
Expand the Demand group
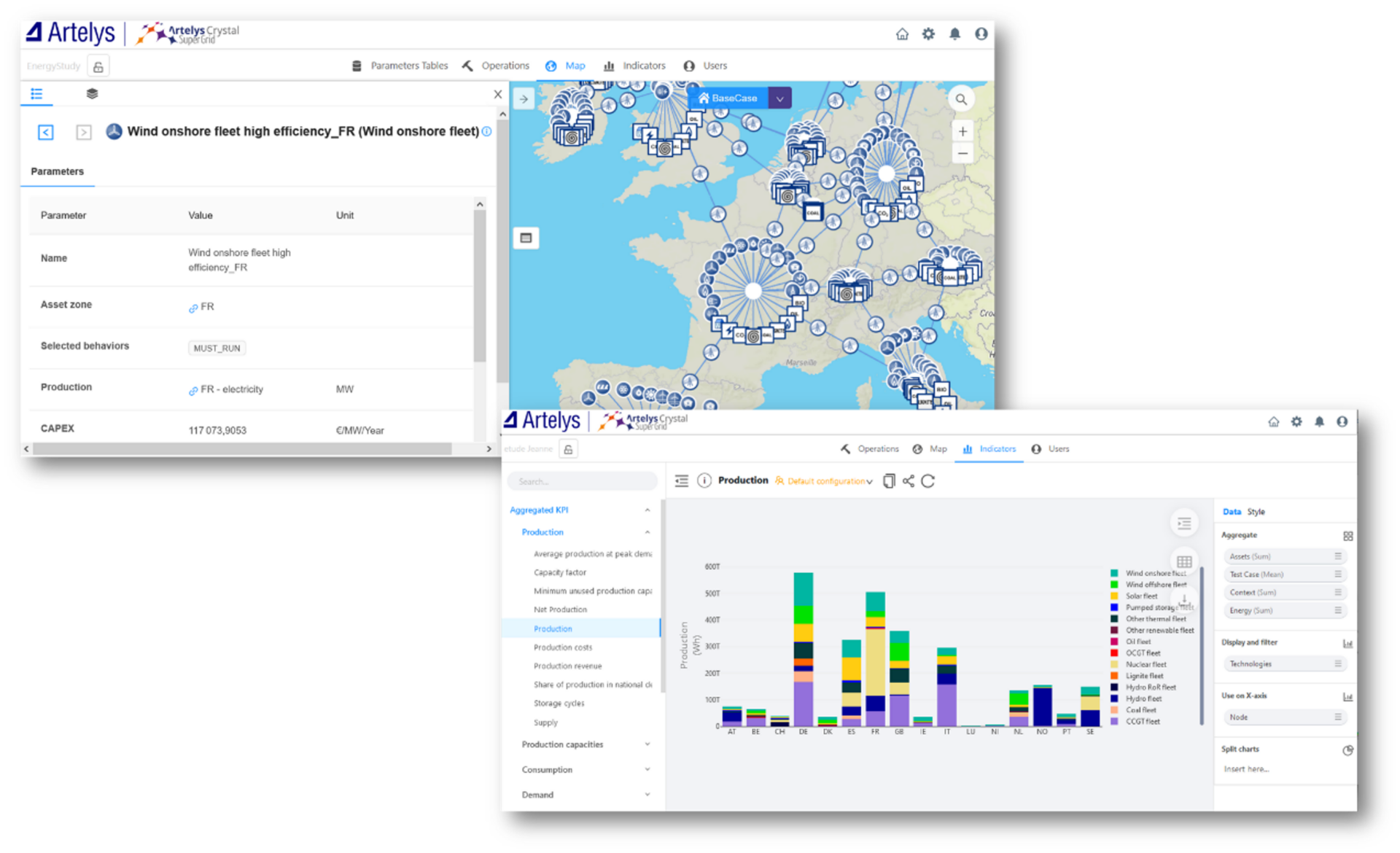click(647, 795)
